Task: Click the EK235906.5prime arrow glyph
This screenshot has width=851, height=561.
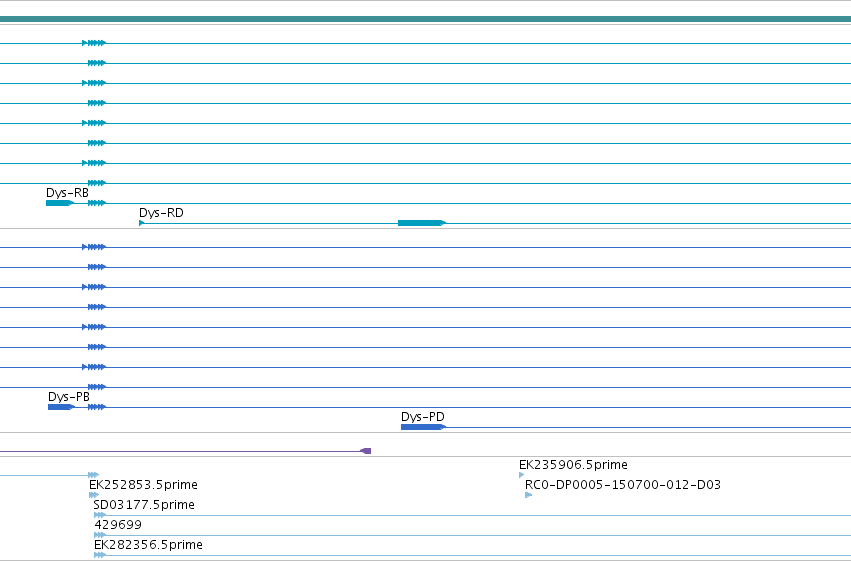Action: pyautogui.click(x=522, y=475)
